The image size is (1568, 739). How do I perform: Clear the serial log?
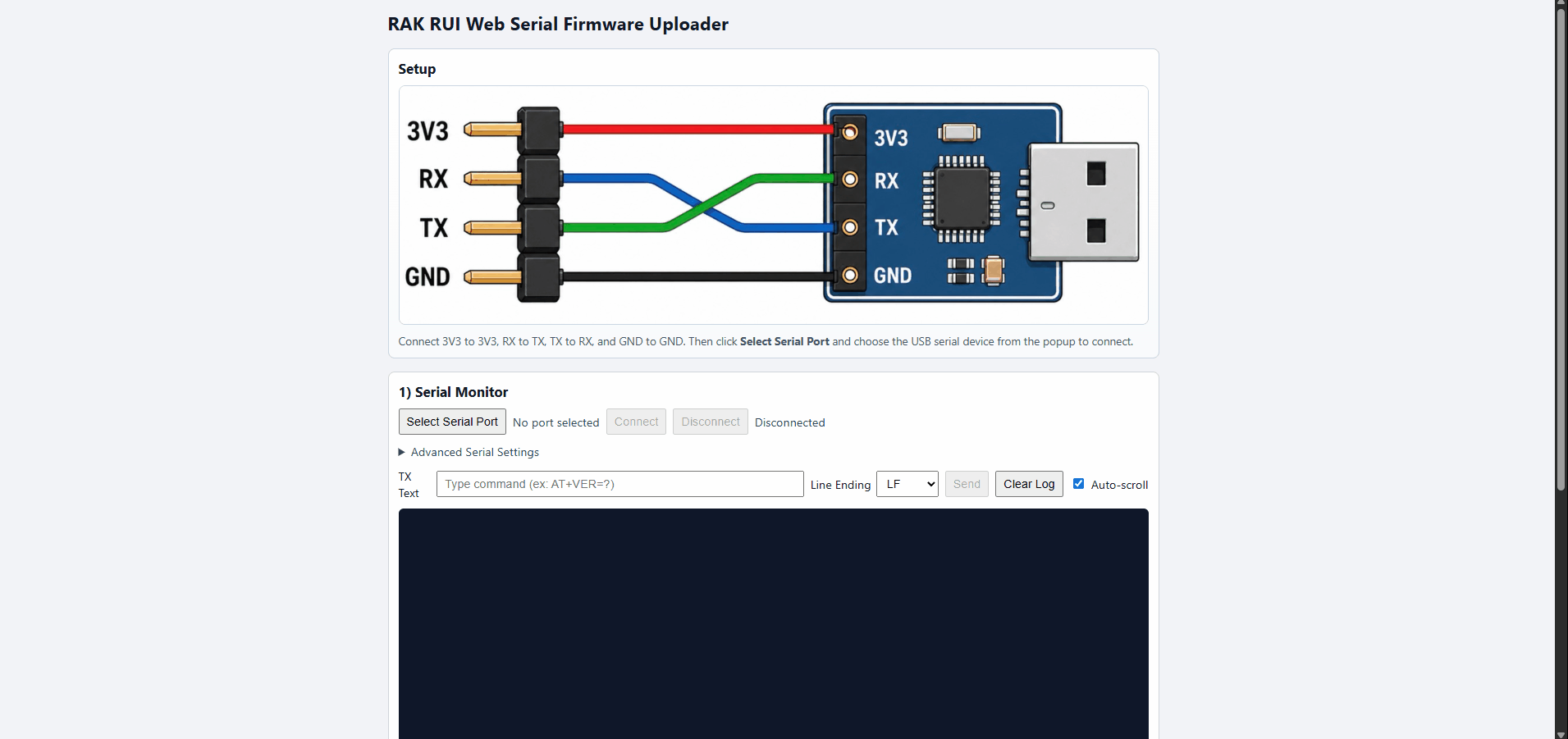(x=1029, y=484)
